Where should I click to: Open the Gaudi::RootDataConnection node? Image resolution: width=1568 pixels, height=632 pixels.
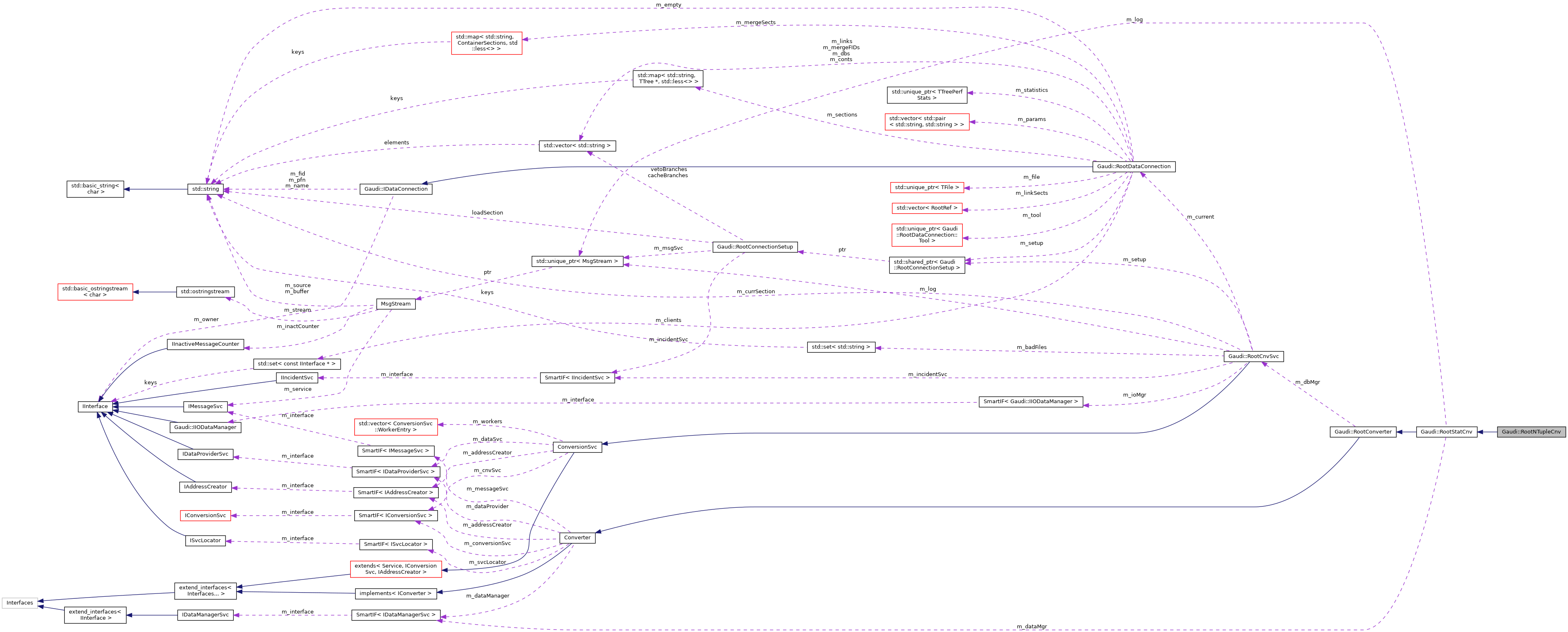tap(1134, 166)
